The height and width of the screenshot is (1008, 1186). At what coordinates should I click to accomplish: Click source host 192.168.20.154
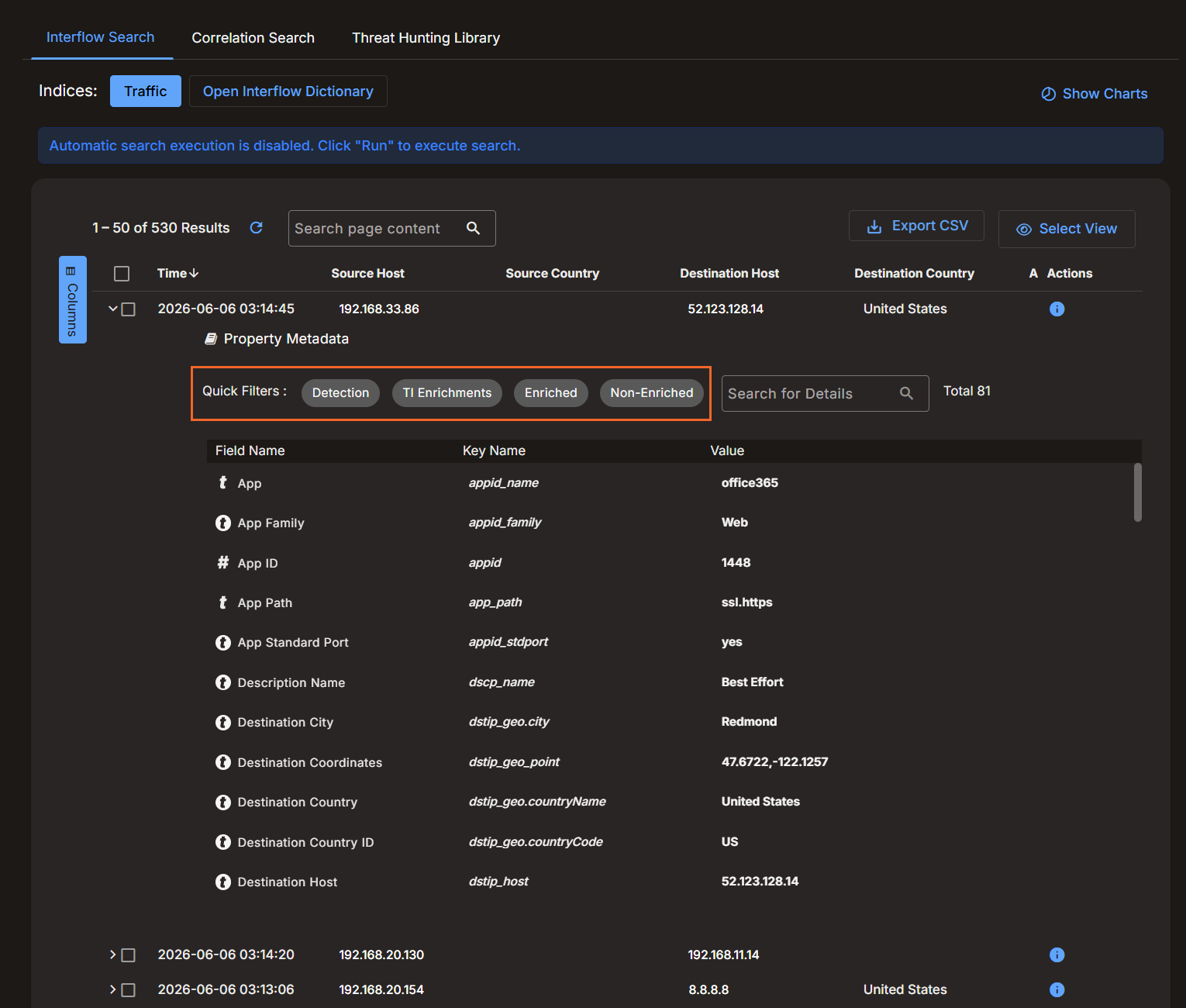coord(381,989)
